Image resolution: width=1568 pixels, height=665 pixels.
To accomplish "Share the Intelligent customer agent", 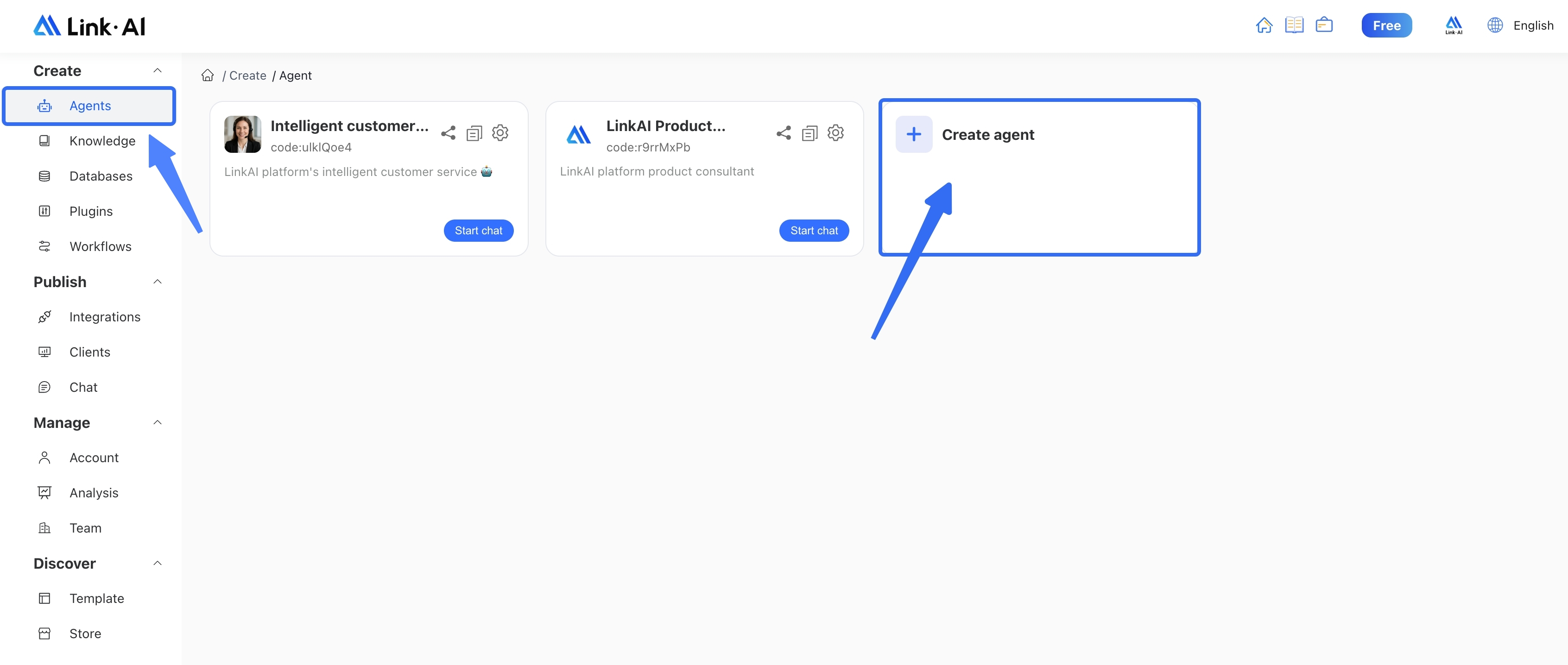I will pyautogui.click(x=448, y=132).
